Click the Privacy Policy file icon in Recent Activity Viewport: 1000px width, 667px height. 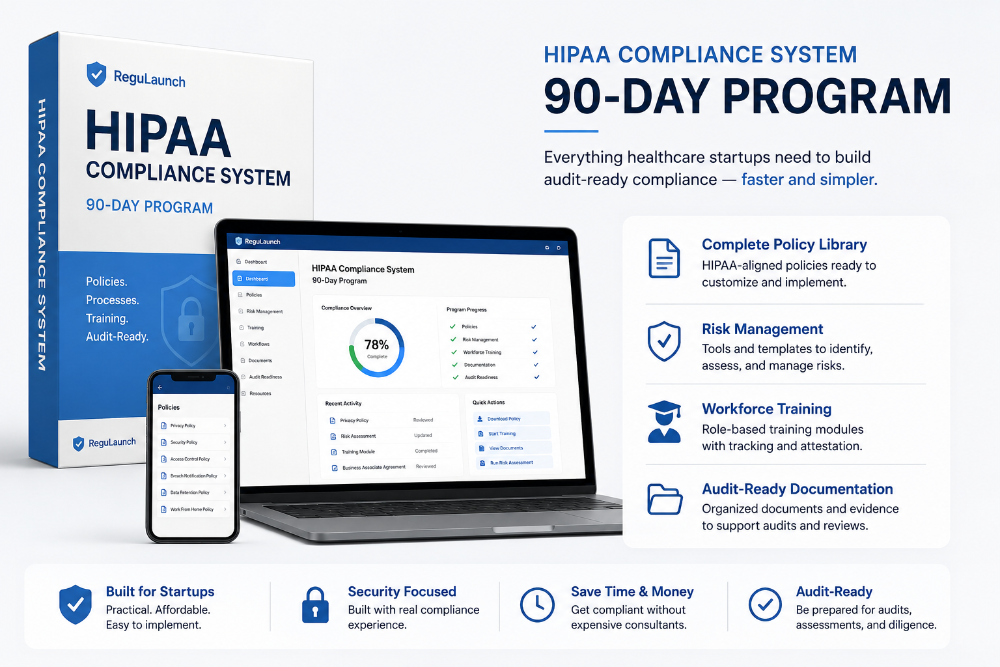tap(332, 420)
